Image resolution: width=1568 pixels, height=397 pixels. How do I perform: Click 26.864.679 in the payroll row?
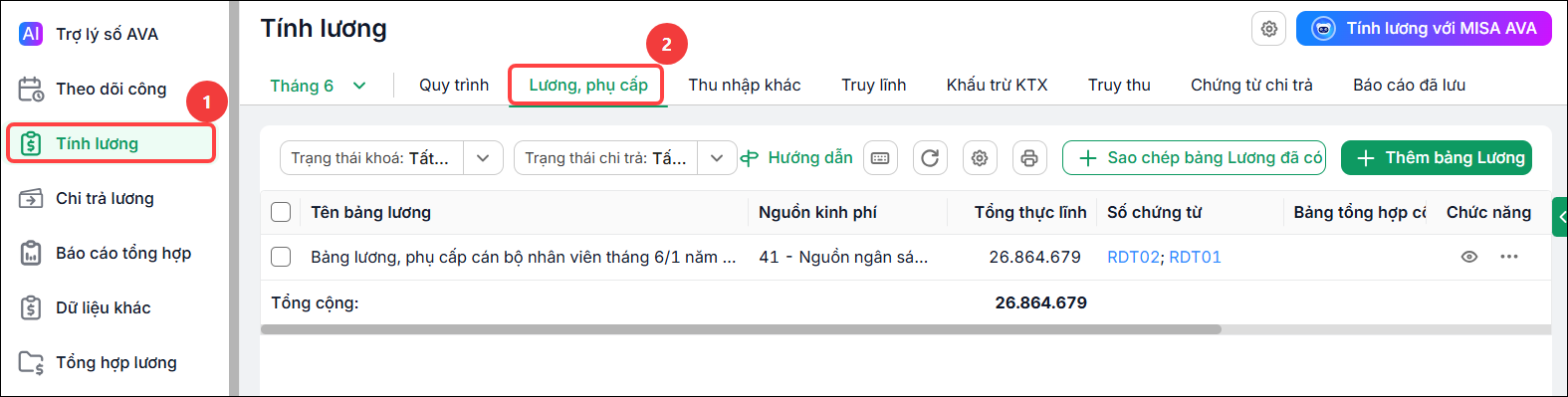coord(1034,257)
